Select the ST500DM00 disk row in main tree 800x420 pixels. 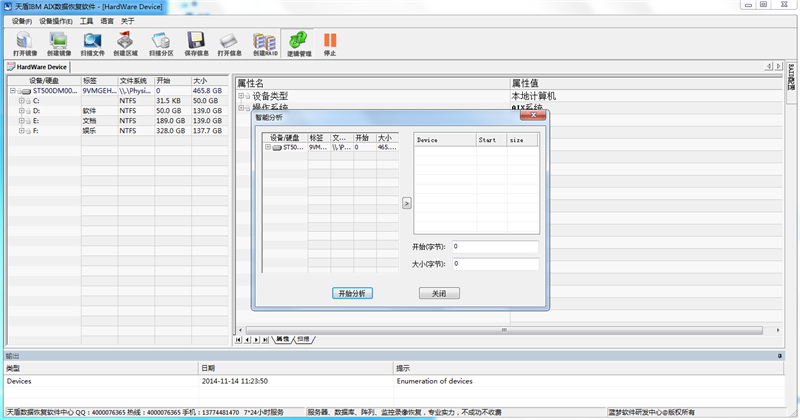118,91
